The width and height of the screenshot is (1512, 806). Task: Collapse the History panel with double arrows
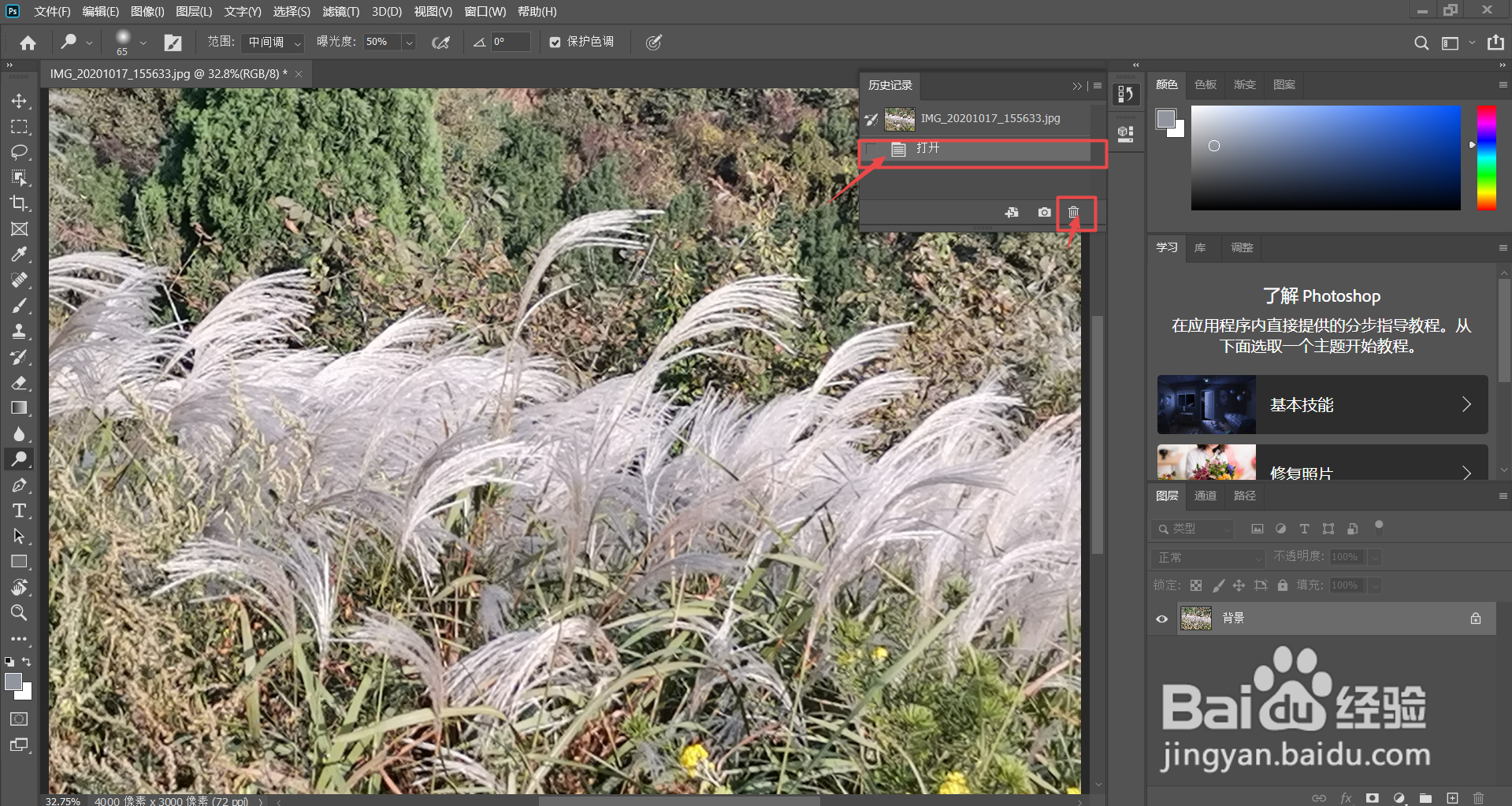coord(1077,86)
